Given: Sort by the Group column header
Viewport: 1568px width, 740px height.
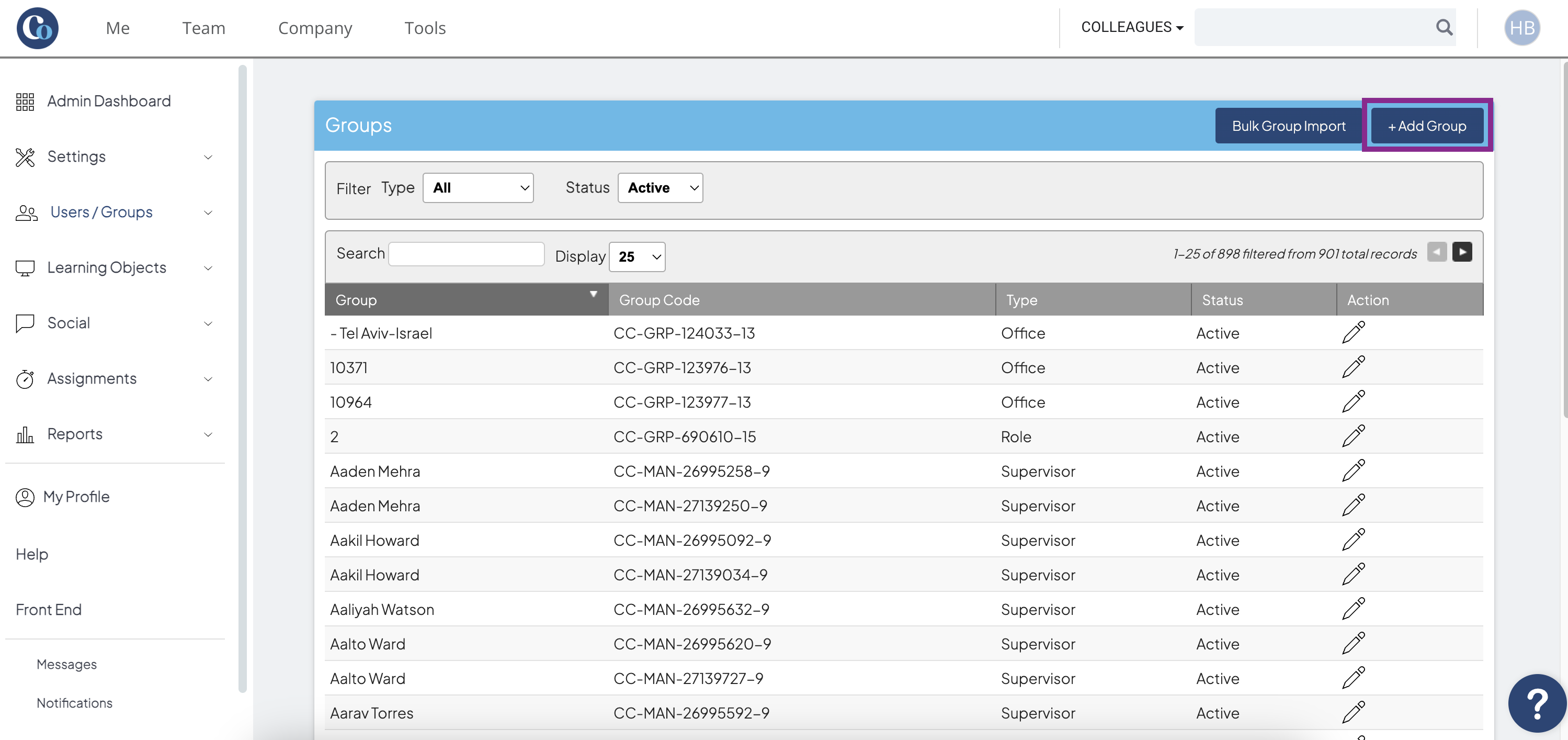Looking at the screenshot, I should pyautogui.click(x=466, y=300).
